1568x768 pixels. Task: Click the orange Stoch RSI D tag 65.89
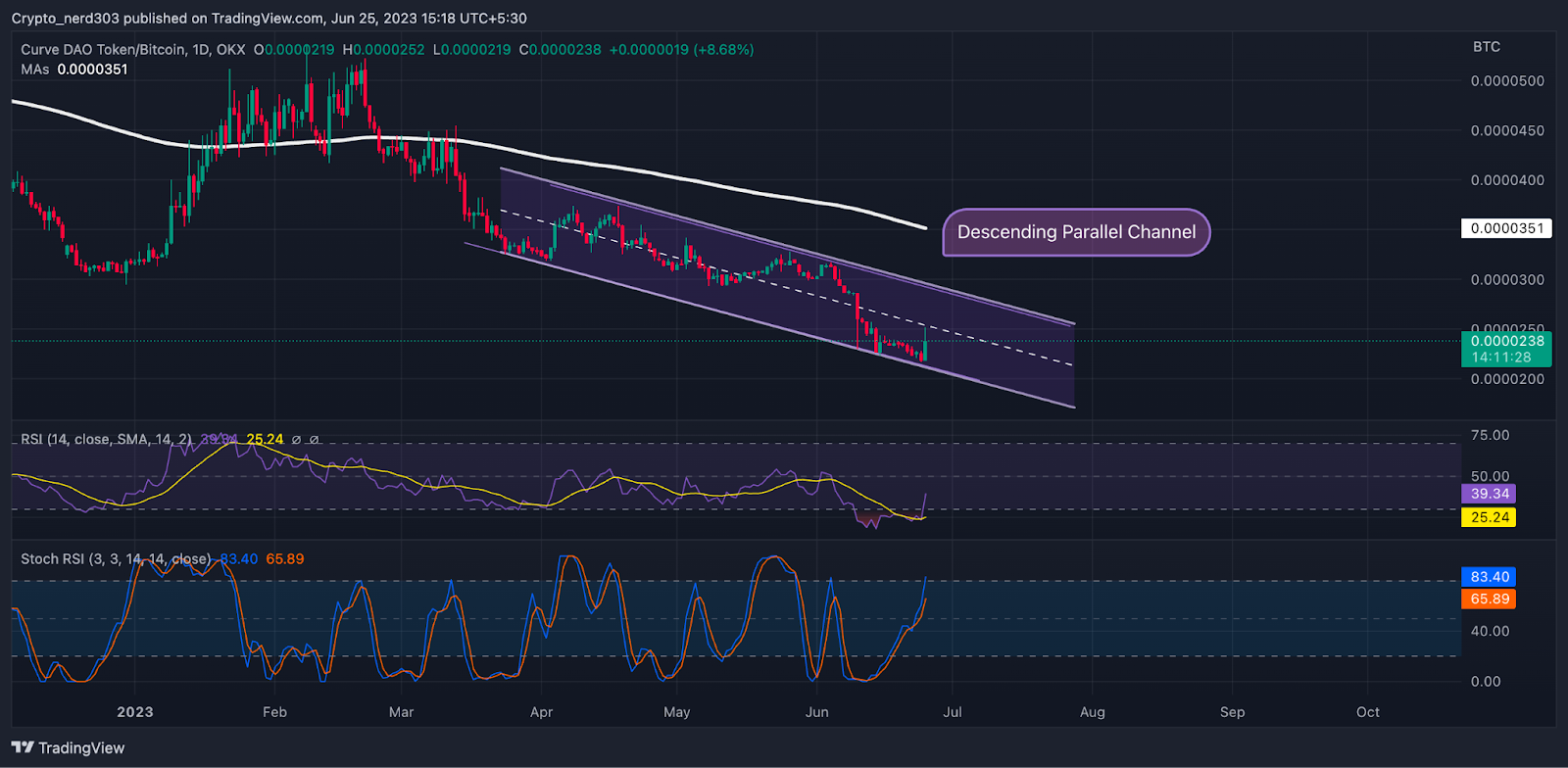[1489, 599]
